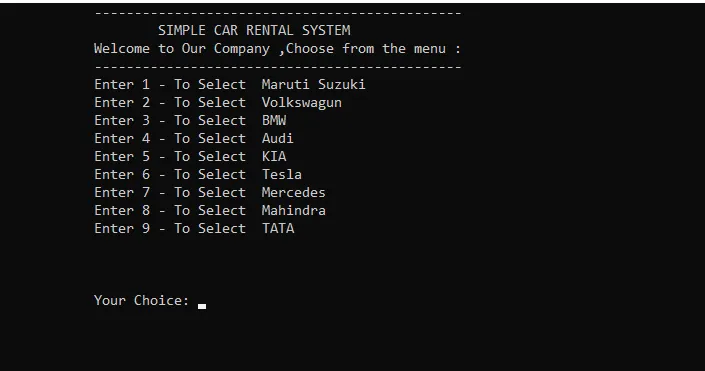Screen dimensions: 705x371
Task: Select the 'Enter 9 - To Select TATA' line
Action: 194,228
